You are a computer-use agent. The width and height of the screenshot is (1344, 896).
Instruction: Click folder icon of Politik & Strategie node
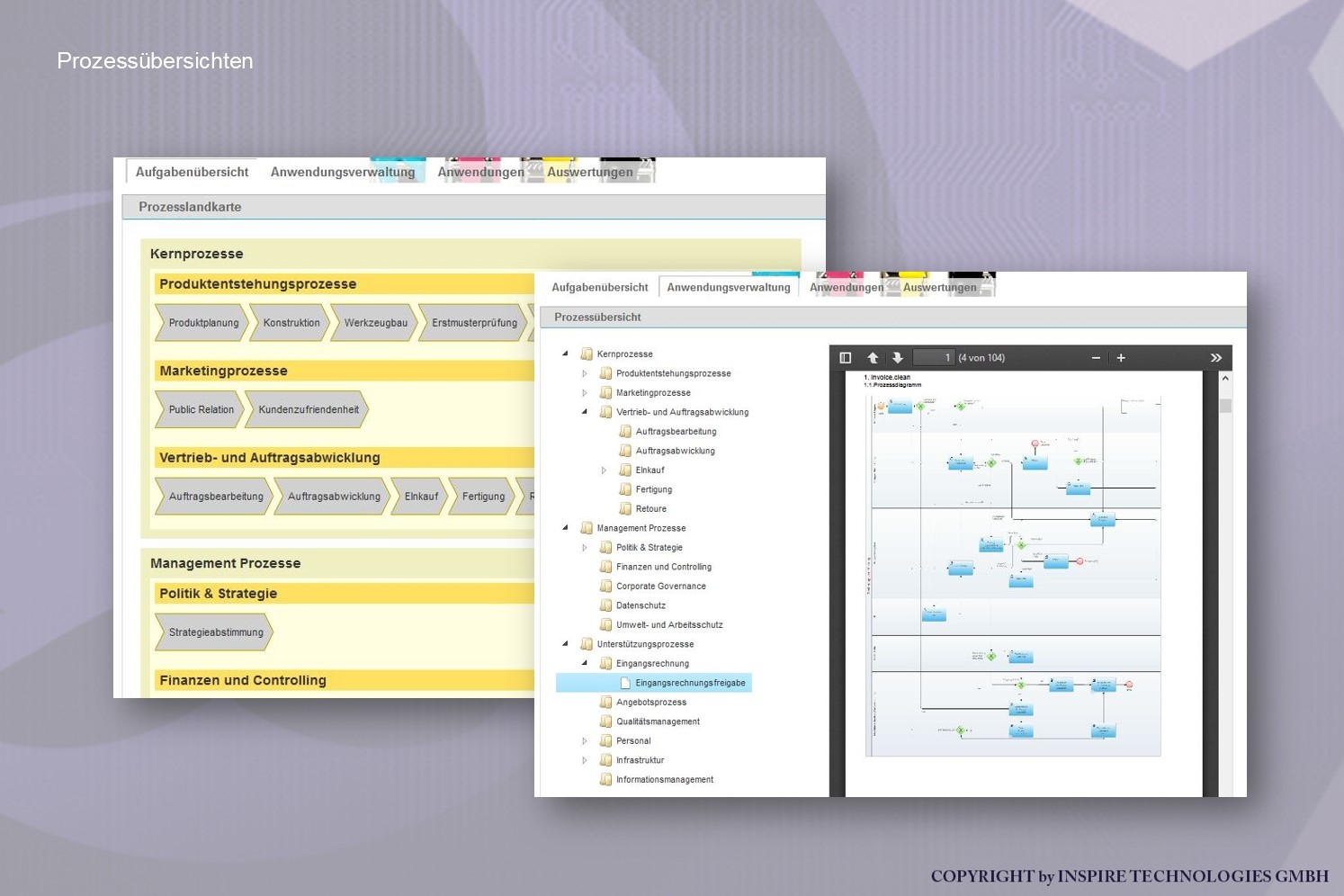[x=606, y=547]
